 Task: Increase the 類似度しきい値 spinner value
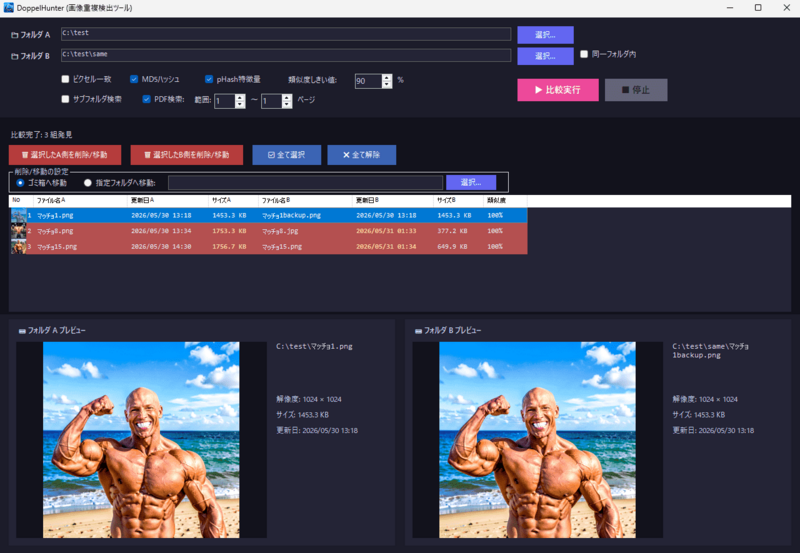[387, 78]
